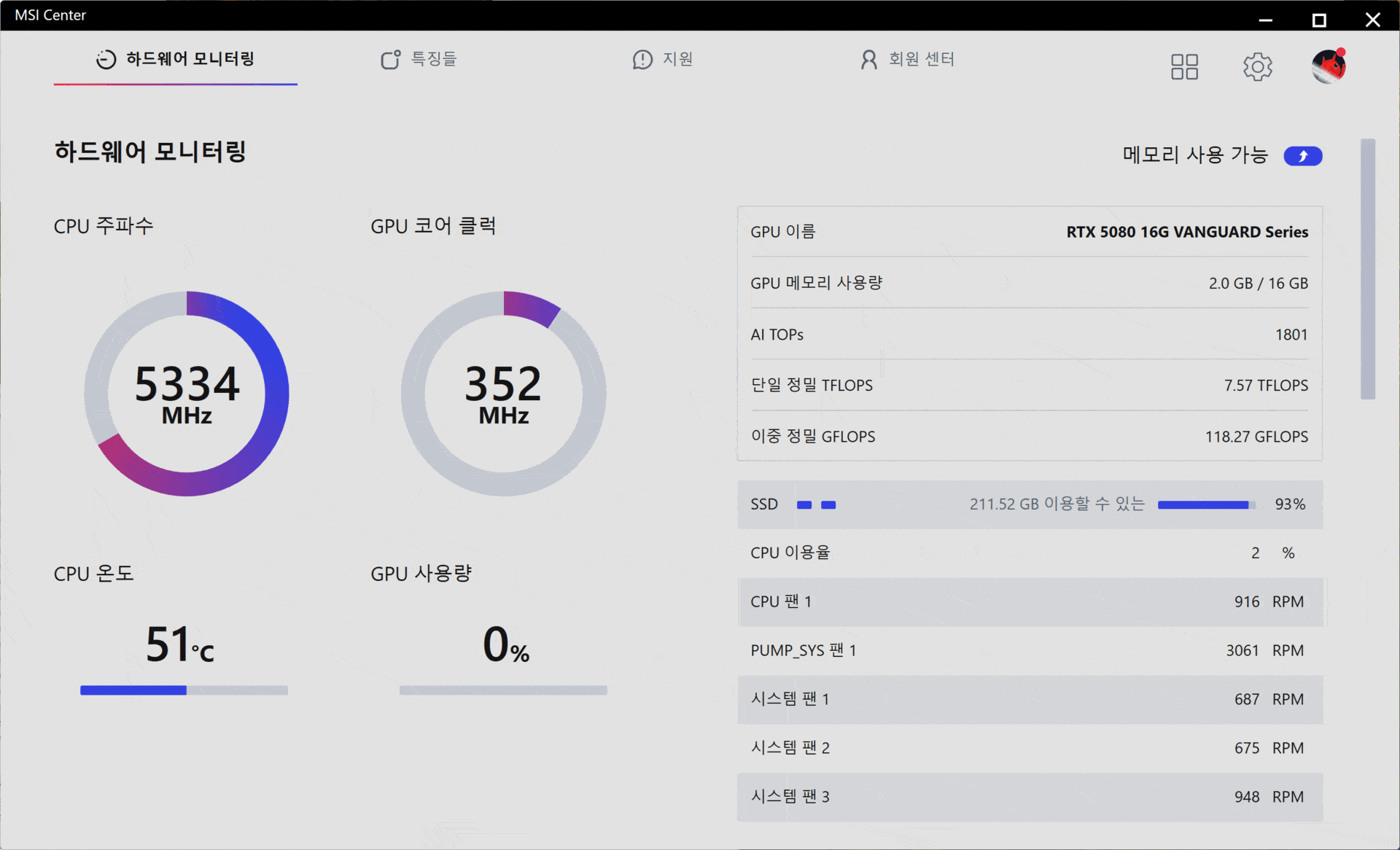The width and height of the screenshot is (1400, 850).
Task: Click the SSD 93% usage bar
Action: [1205, 504]
